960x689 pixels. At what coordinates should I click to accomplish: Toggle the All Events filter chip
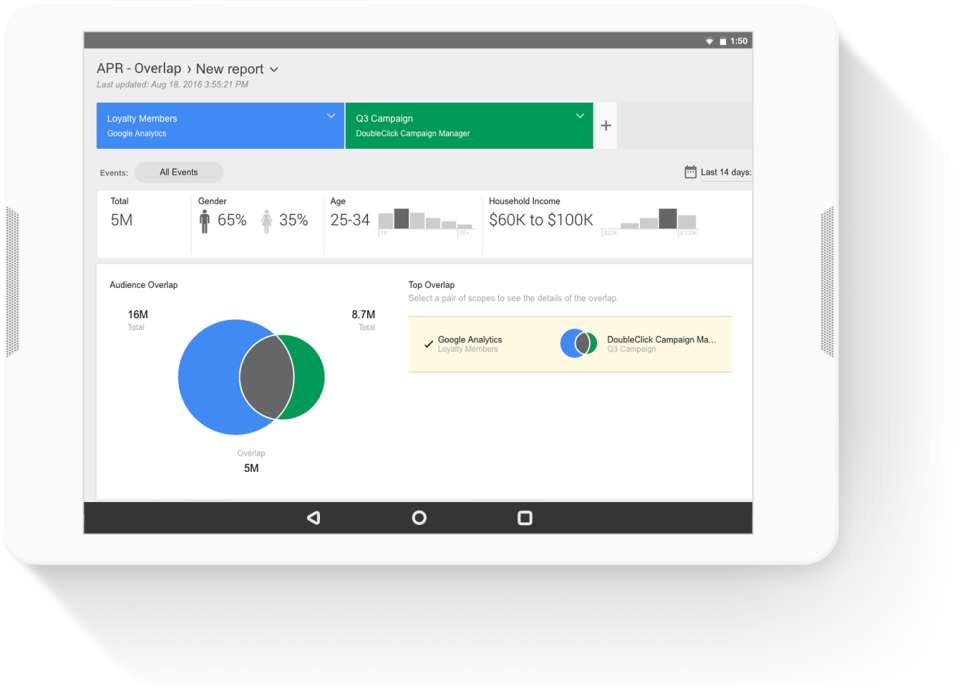click(178, 171)
